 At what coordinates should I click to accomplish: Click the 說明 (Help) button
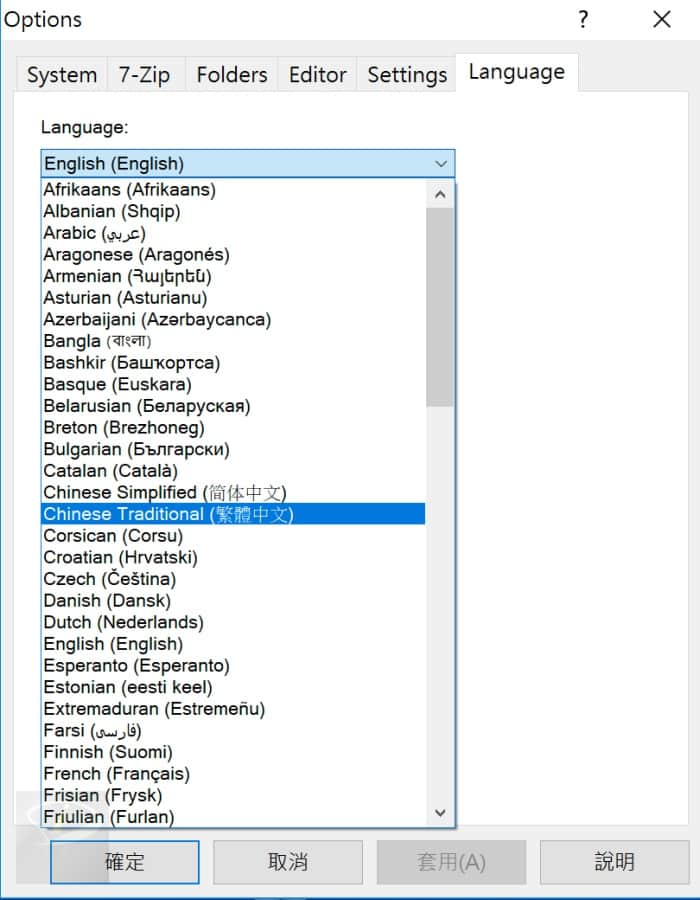click(x=614, y=862)
